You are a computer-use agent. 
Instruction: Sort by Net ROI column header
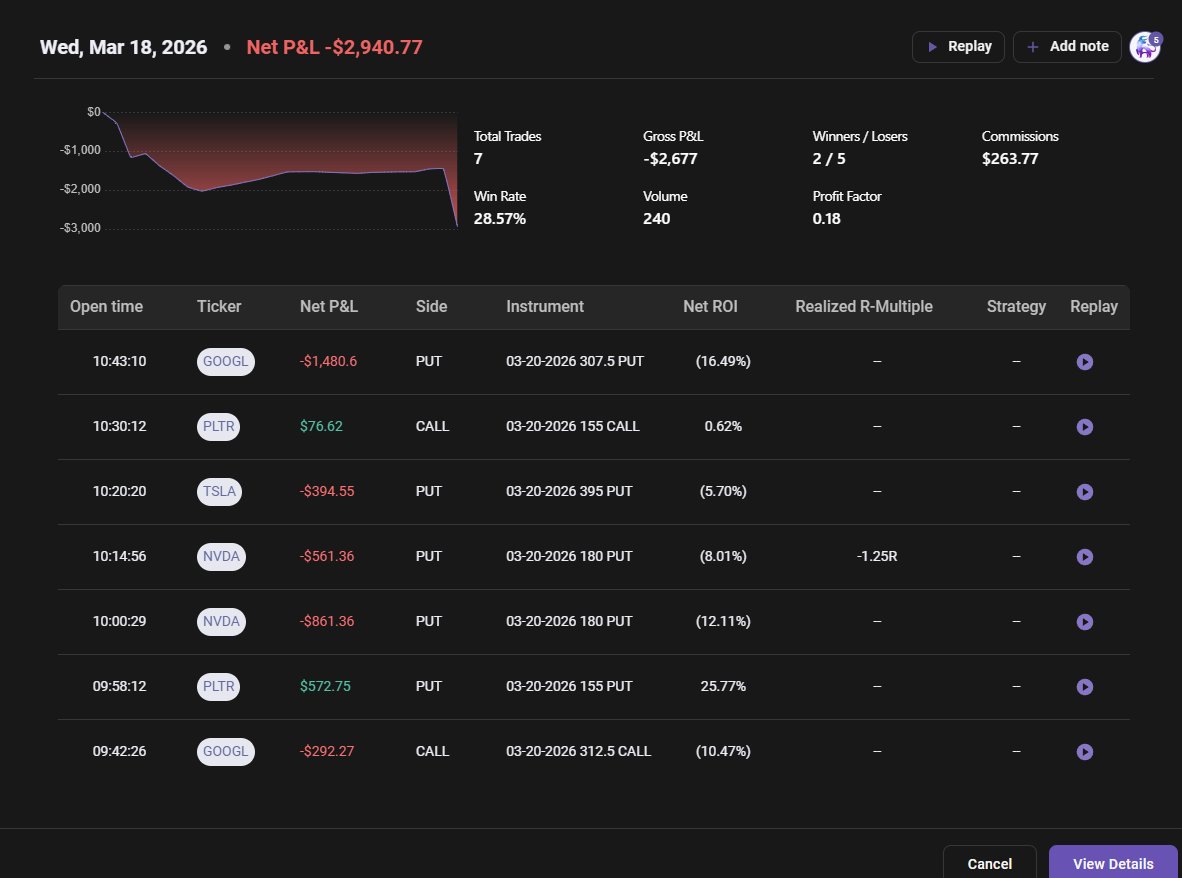tap(710, 307)
